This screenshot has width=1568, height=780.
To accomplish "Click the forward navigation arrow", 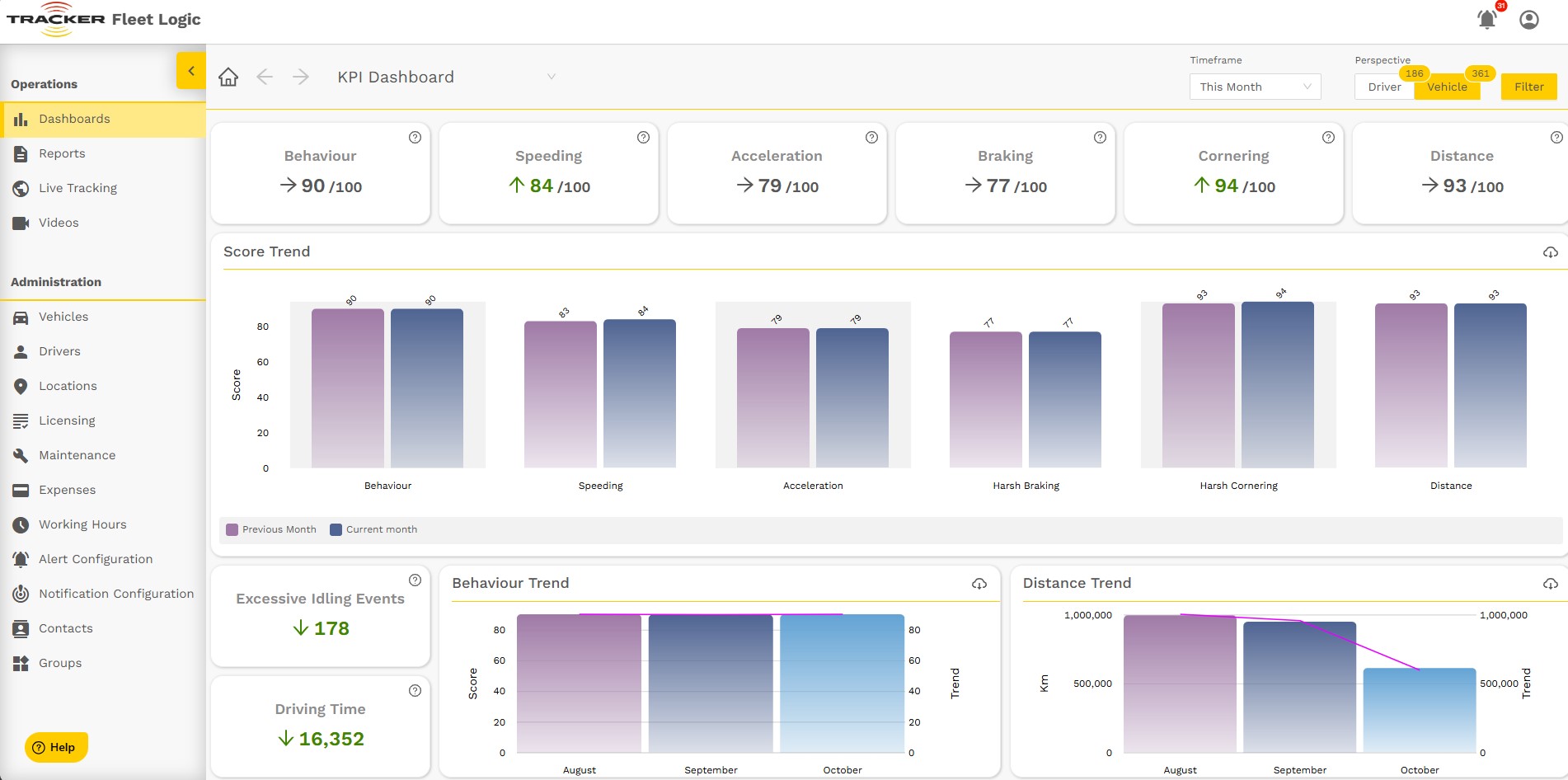I will [x=301, y=77].
